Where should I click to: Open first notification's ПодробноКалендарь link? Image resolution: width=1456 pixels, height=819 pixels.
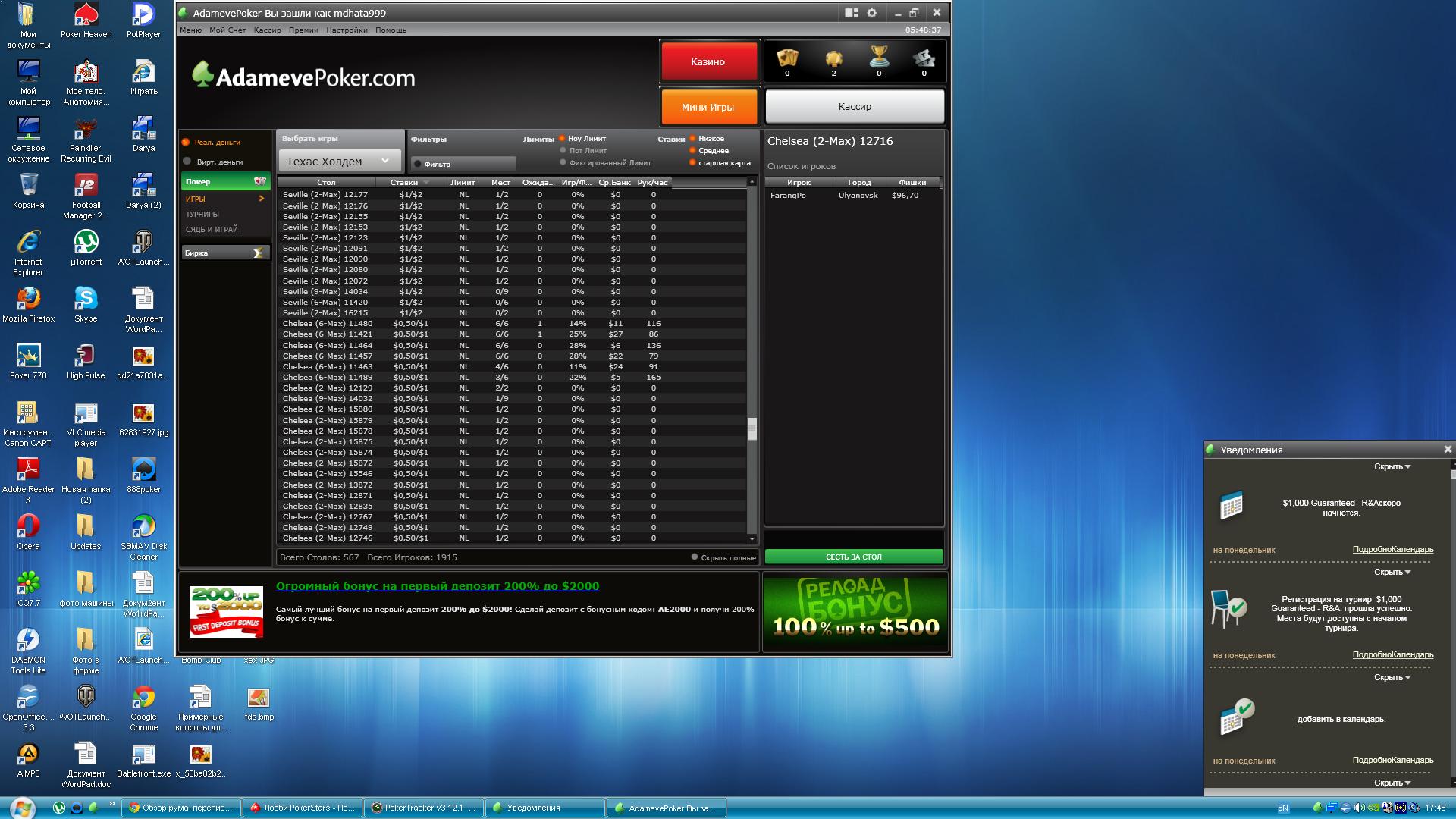click(1392, 550)
